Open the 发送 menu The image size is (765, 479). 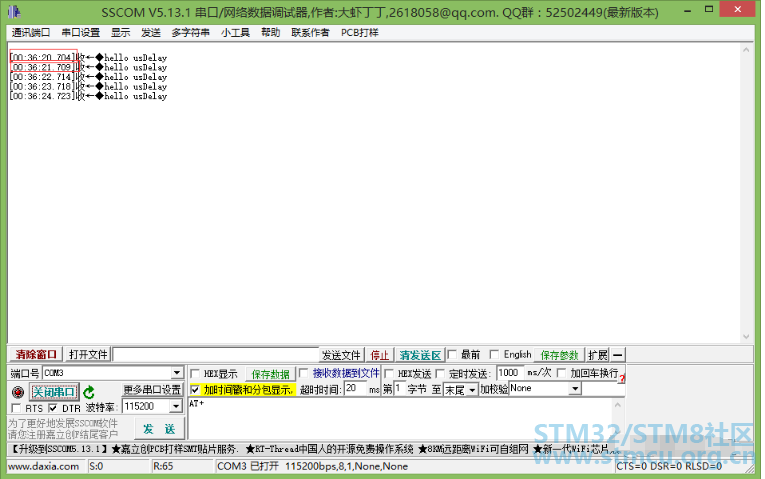(151, 33)
